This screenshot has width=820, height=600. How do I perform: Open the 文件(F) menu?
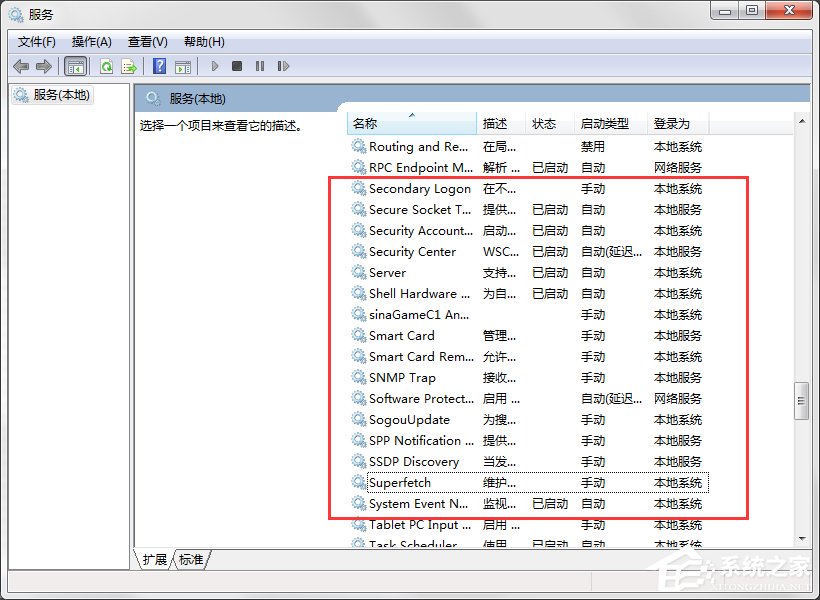pos(37,41)
